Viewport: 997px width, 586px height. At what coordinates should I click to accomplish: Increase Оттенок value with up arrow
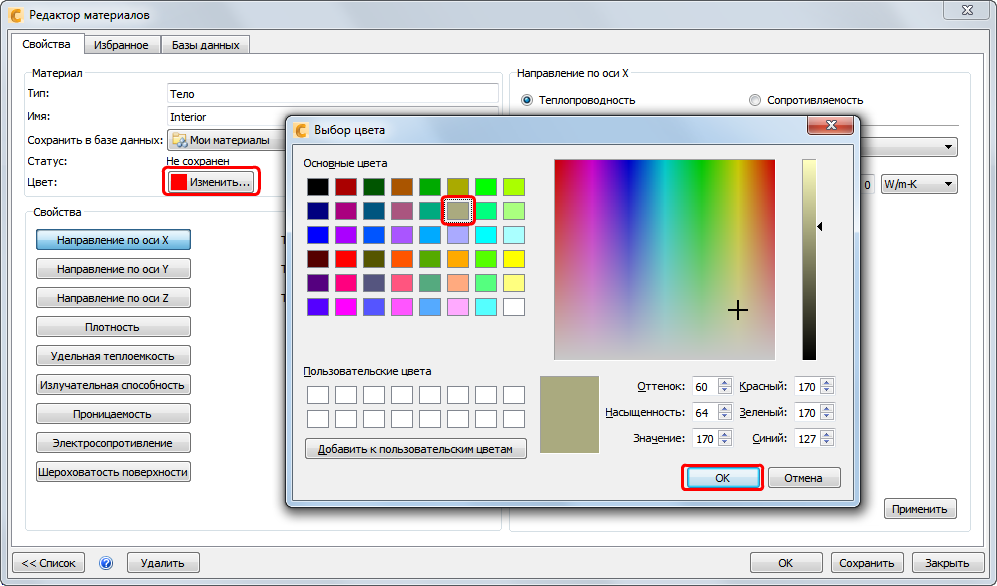click(725, 383)
